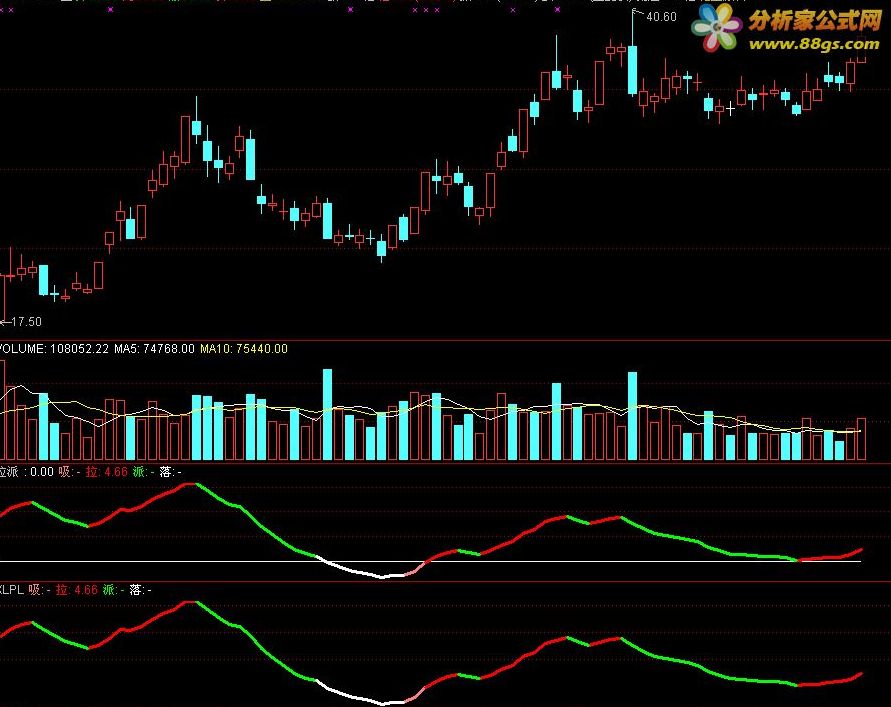Select the yellow MA10: 75440.00 value
The height and width of the screenshot is (707, 891).
pos(244,348)
